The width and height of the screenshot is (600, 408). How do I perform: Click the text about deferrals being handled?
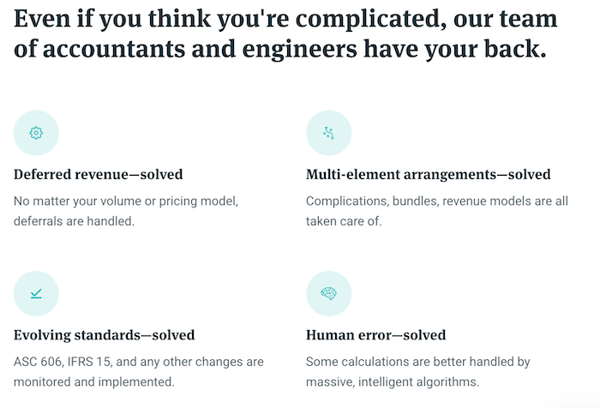(x=126, y=211)
